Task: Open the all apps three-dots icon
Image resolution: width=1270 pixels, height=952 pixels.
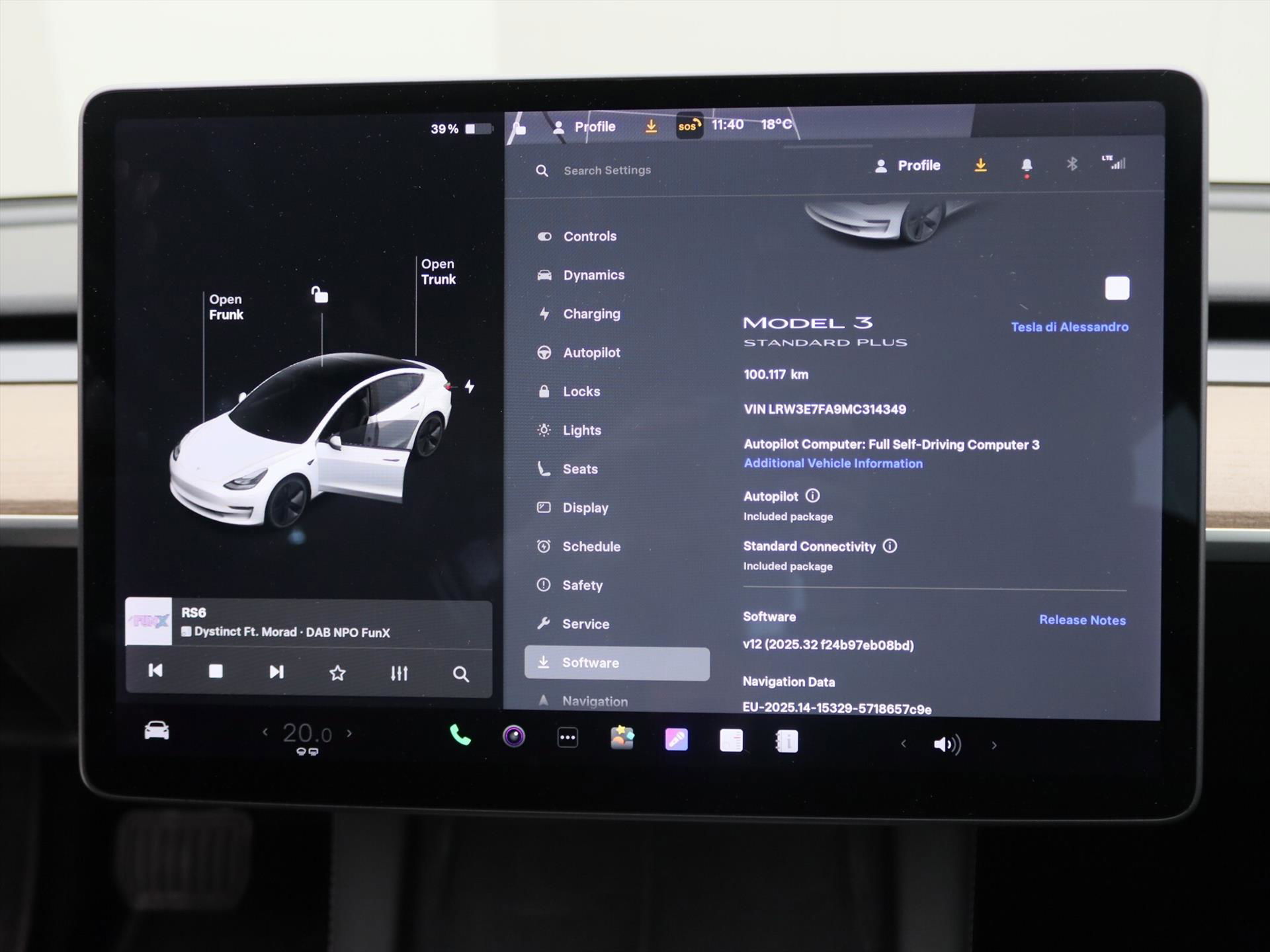Action: 568,738
